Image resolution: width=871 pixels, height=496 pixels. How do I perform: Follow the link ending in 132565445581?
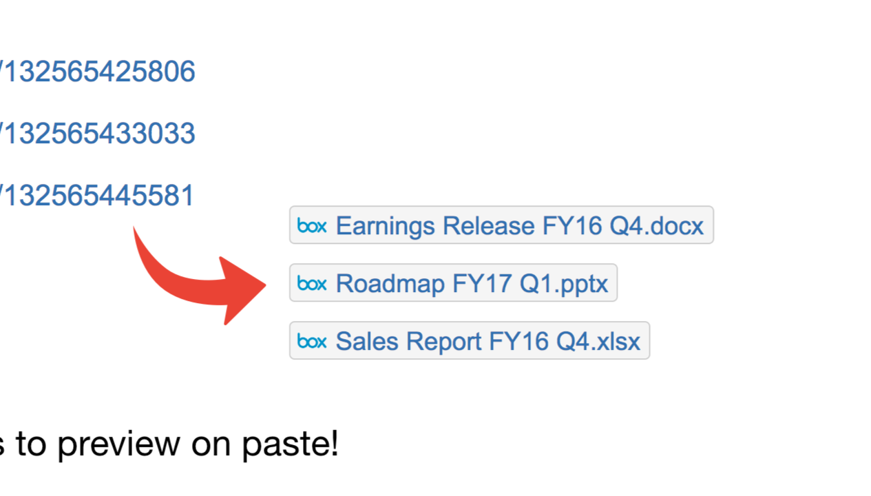tap(98, 196)
